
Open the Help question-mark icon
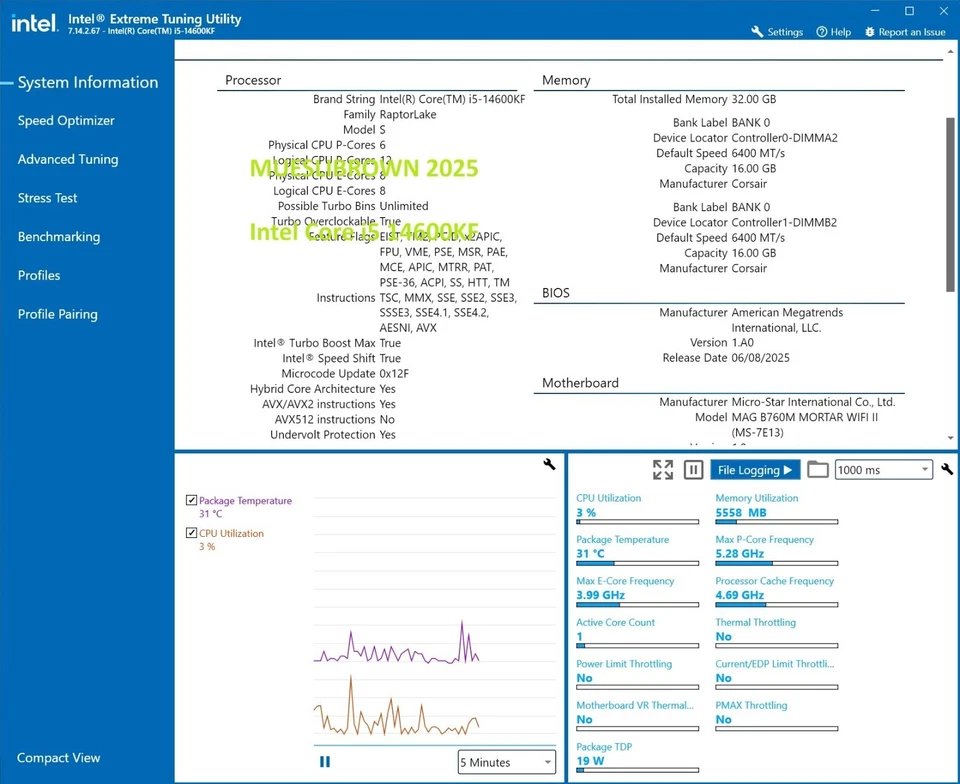coord(822,32)
